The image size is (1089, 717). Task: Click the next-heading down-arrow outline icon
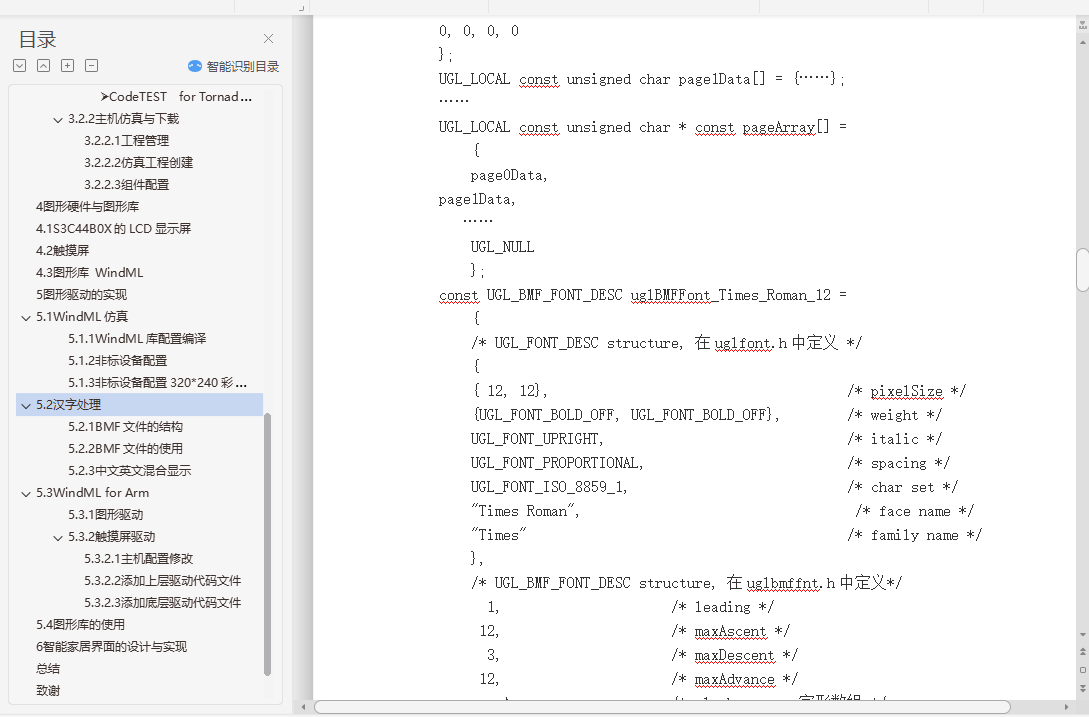[x=19, y=66]
